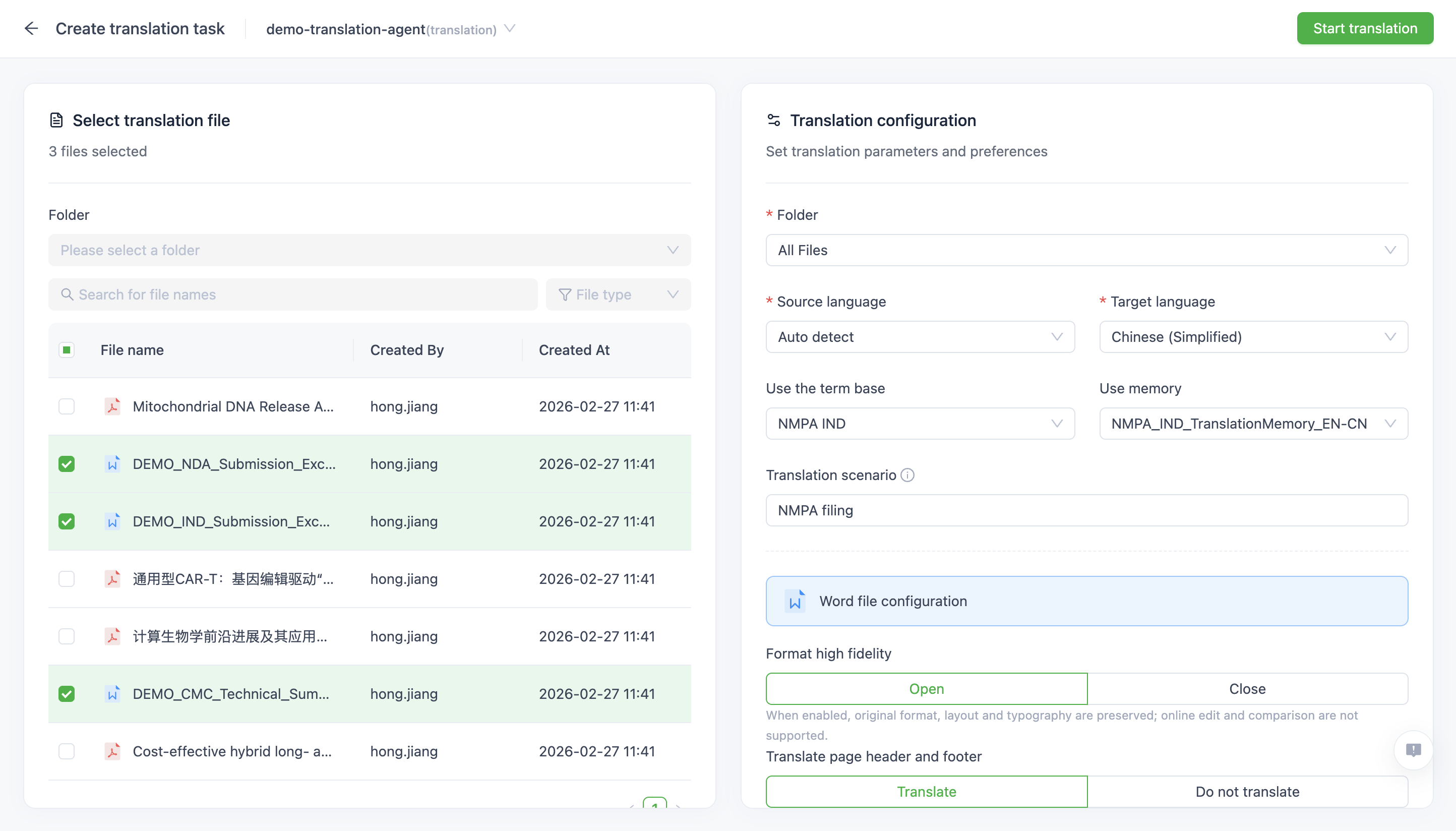Click the back arrow icon
This screenshot has width=1456, height=831.
coord(31,29)
